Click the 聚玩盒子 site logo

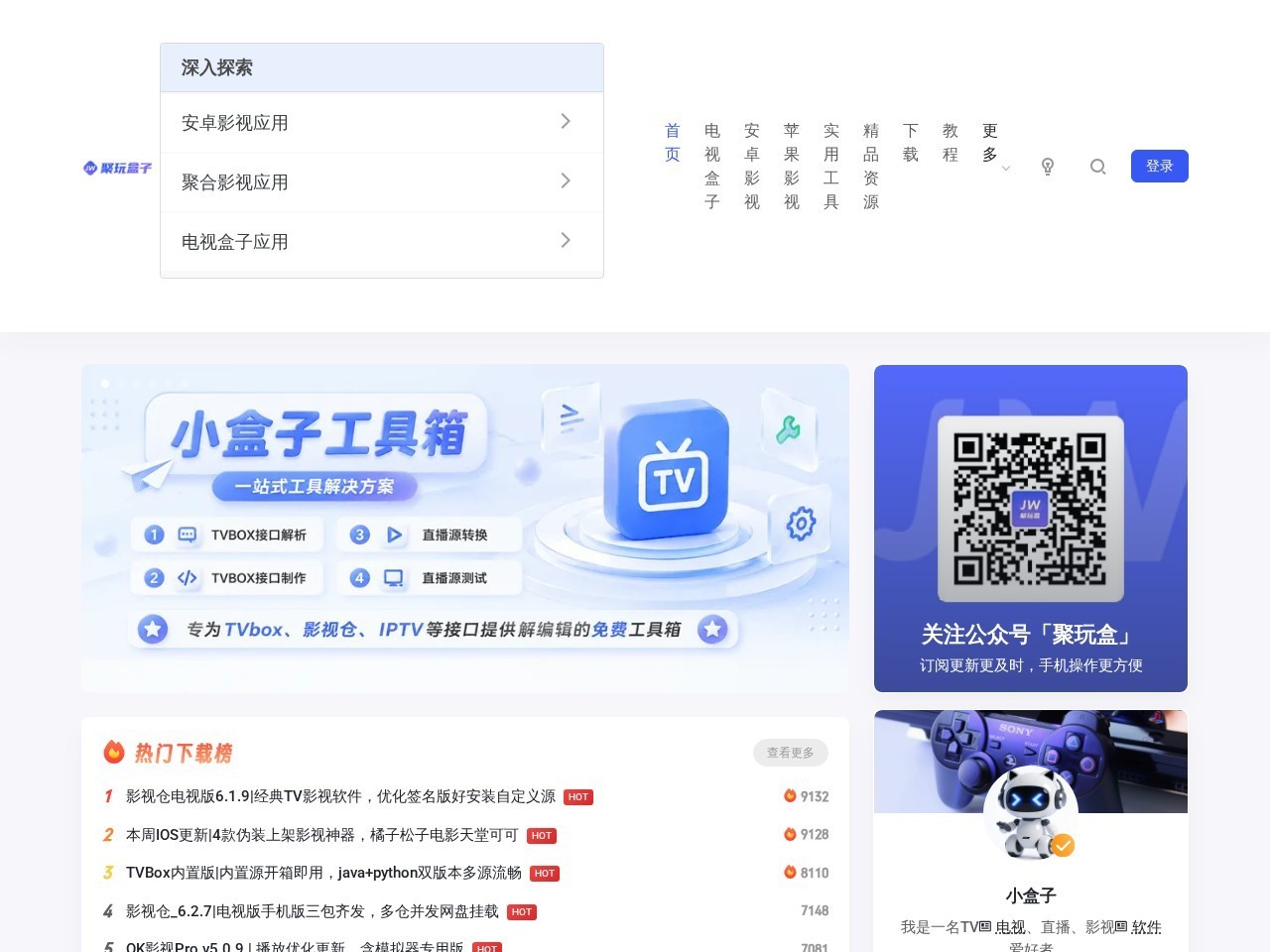[x=118, y=168]
